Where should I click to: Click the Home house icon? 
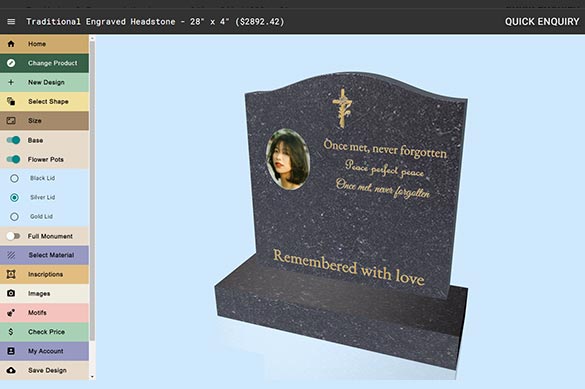11,44
